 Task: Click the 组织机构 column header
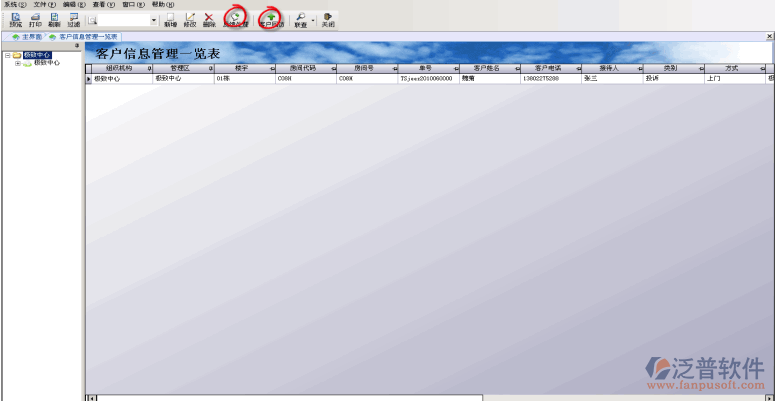point(122,68)
